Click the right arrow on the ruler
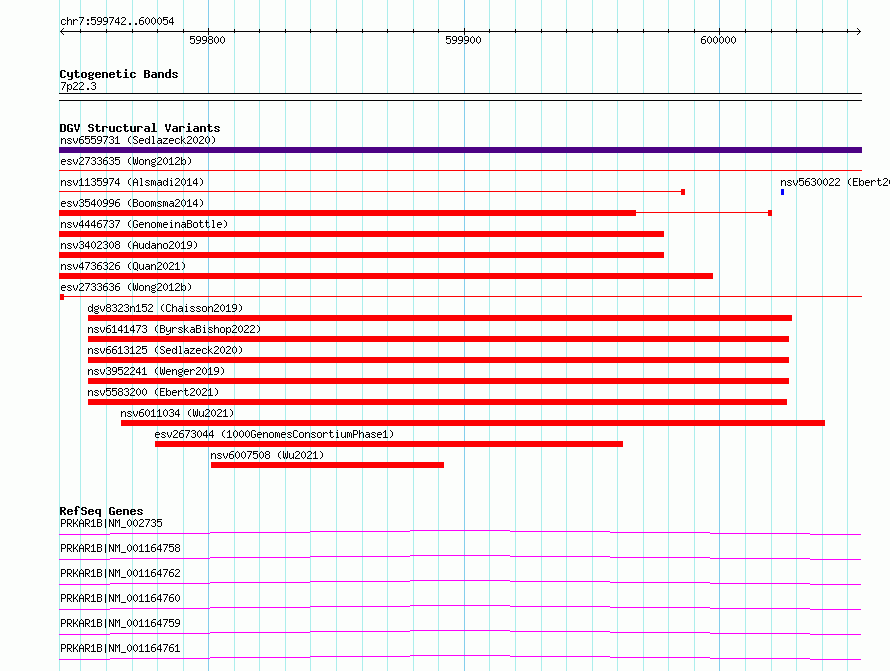 coord(859,32)
